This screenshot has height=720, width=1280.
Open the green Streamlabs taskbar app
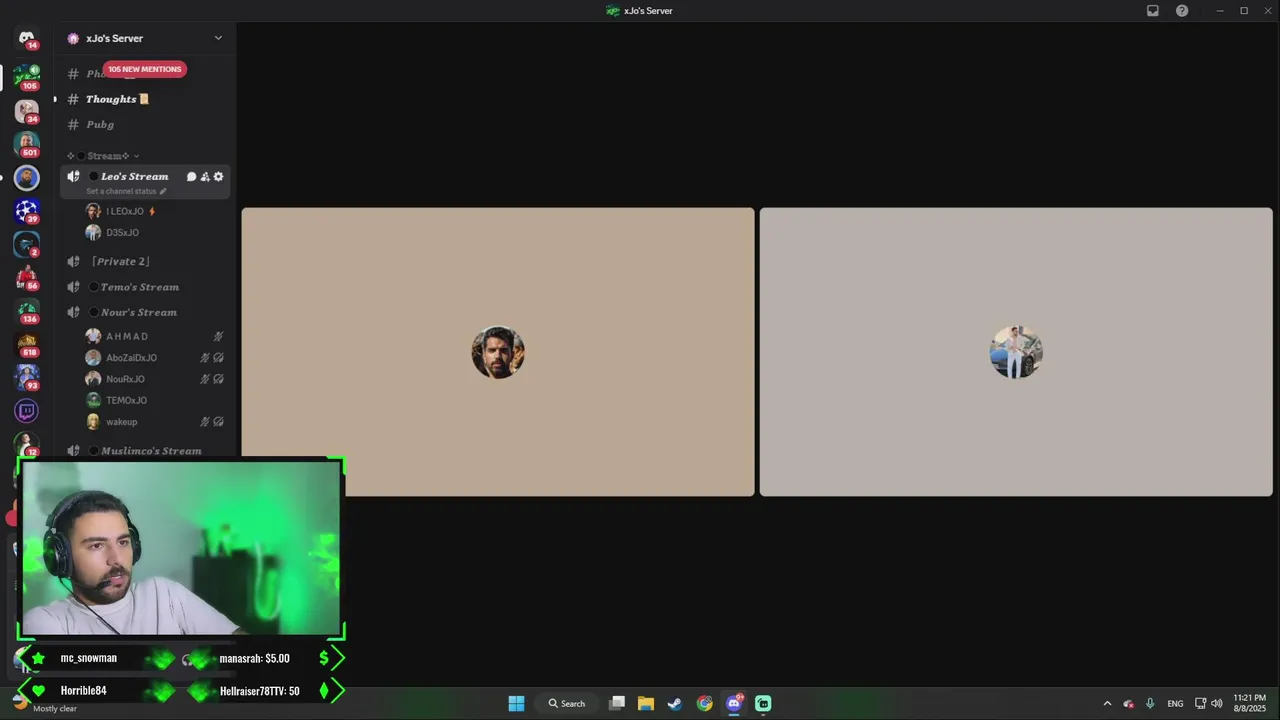click(763, 703)
